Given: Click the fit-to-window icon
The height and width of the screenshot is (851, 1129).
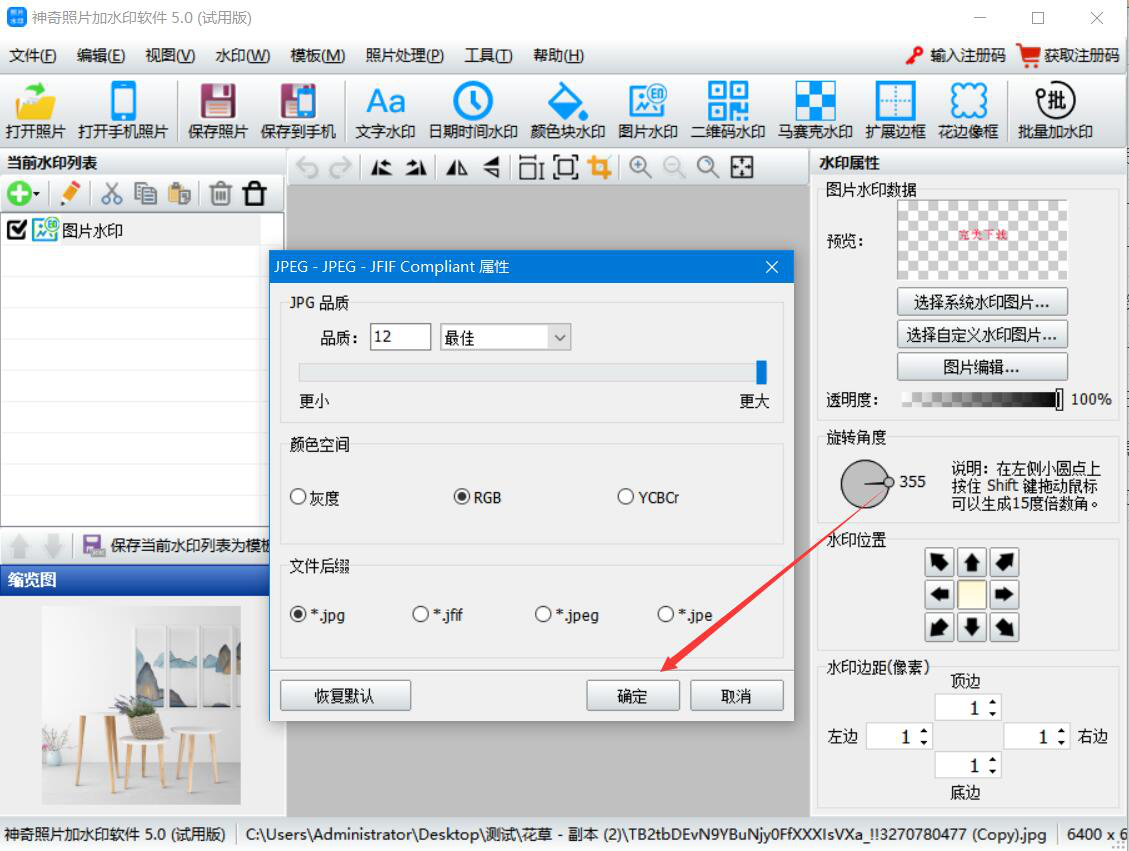Looking at the screenshot, I should 742,168.
